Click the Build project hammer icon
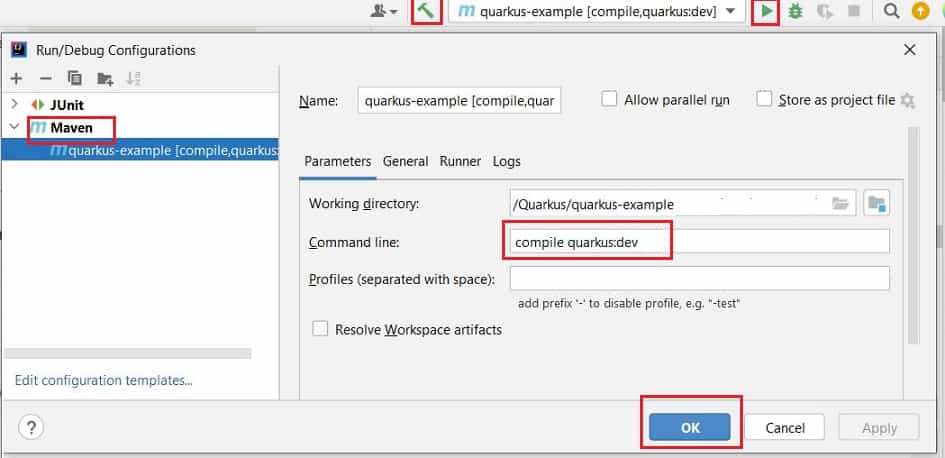This screenshot has height=458, width=945. (x=426, y=11)
